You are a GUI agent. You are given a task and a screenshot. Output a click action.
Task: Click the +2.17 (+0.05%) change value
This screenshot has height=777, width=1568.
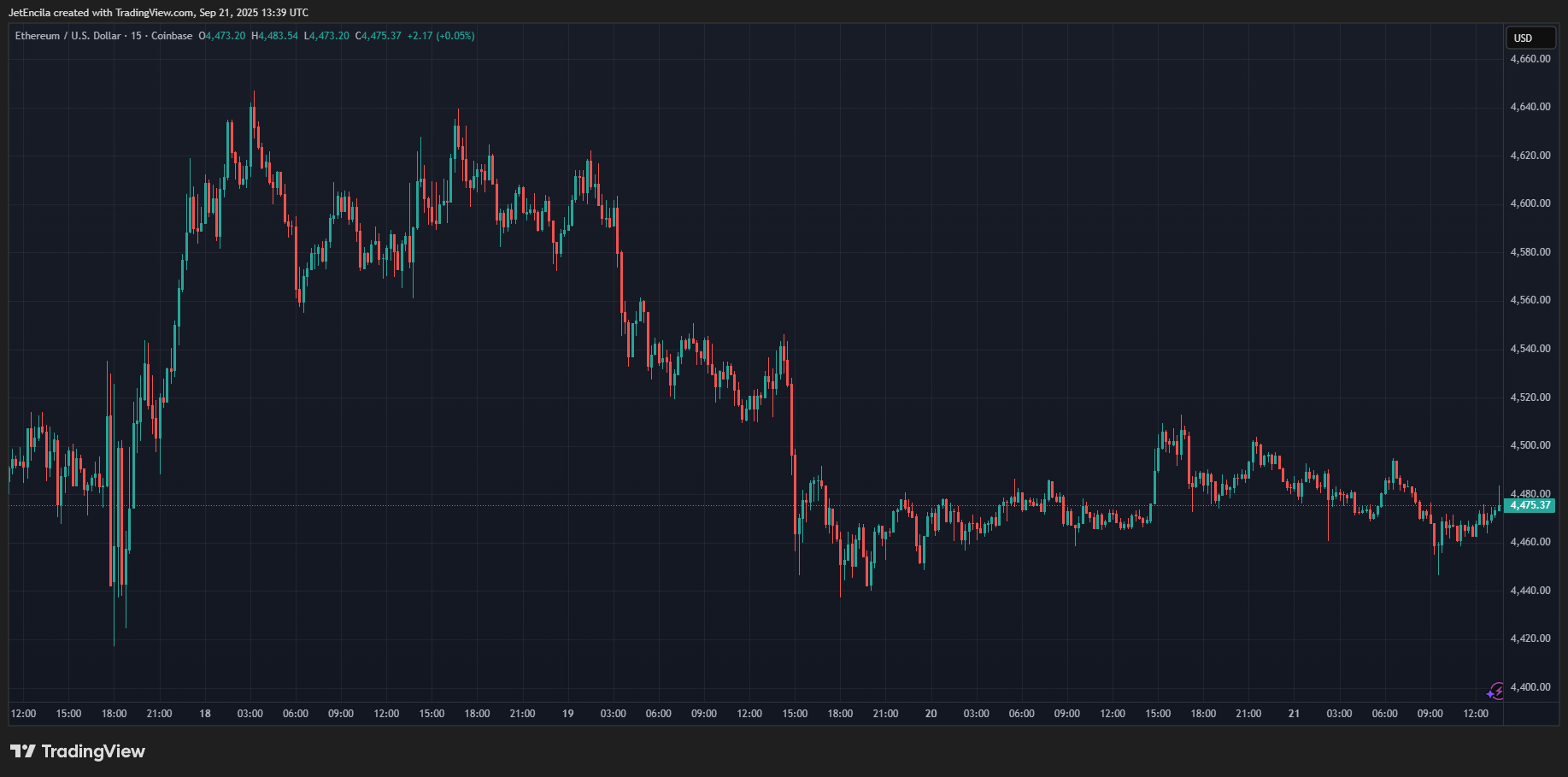(441, 36)
